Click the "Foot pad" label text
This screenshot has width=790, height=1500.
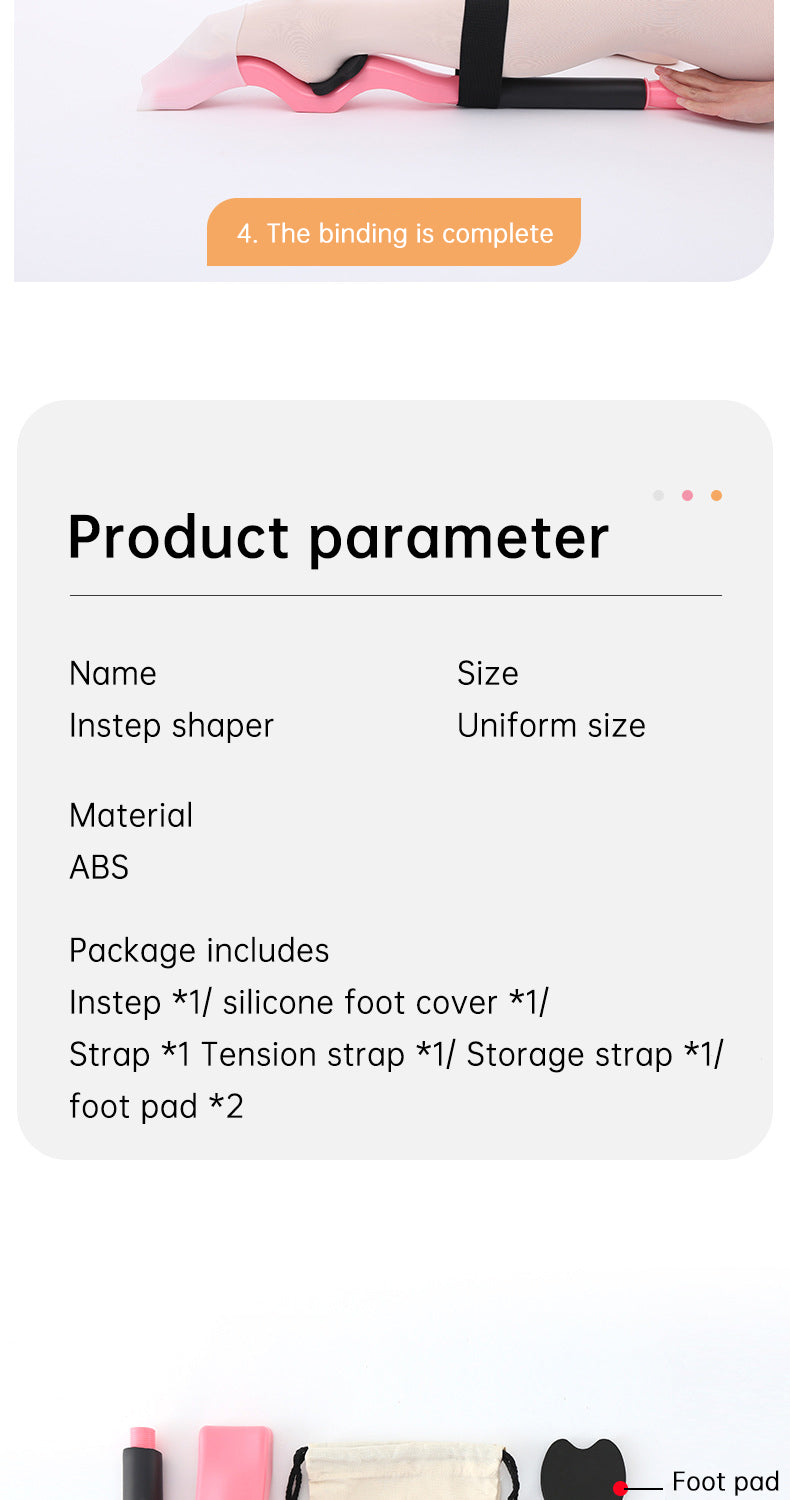click(725, 1481)
